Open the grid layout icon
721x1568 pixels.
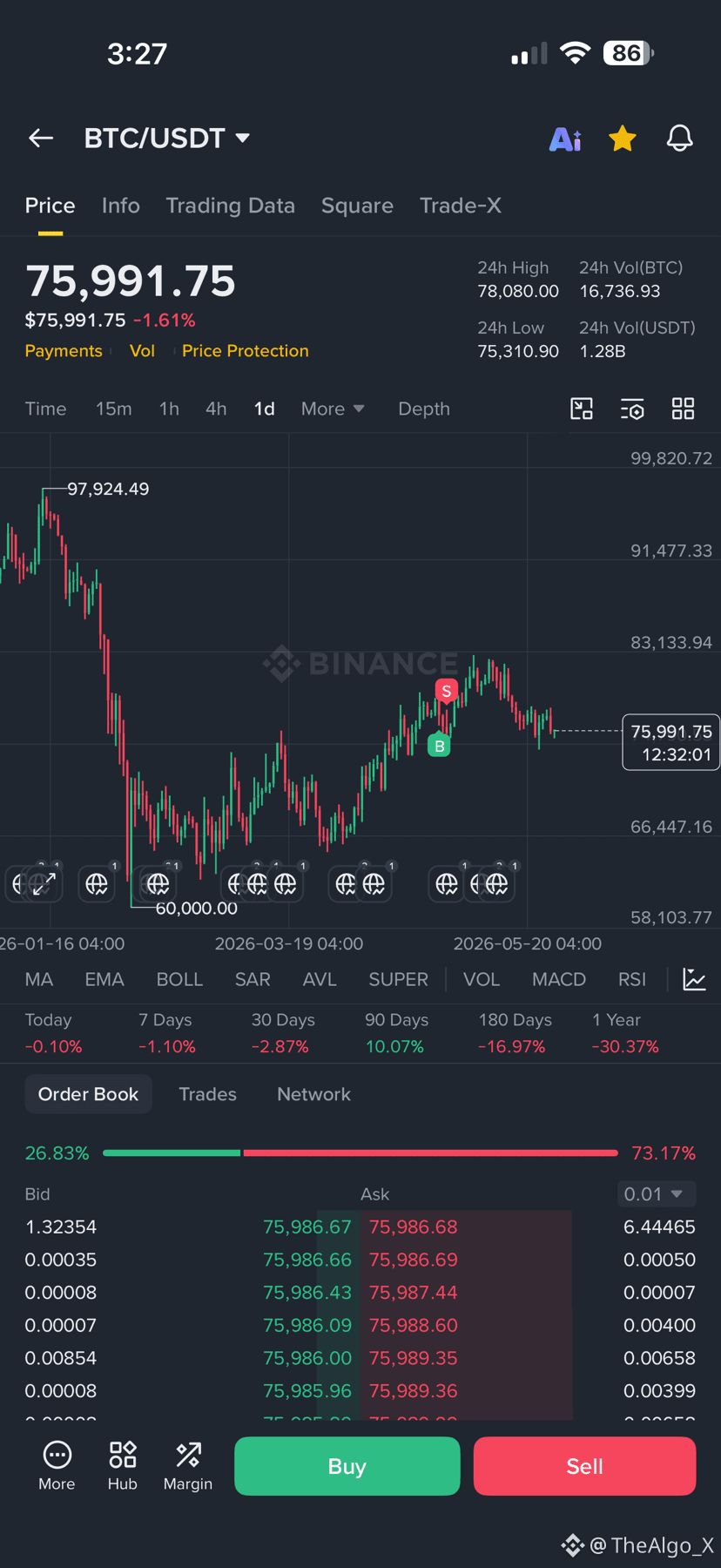click(x=684, y=409)
